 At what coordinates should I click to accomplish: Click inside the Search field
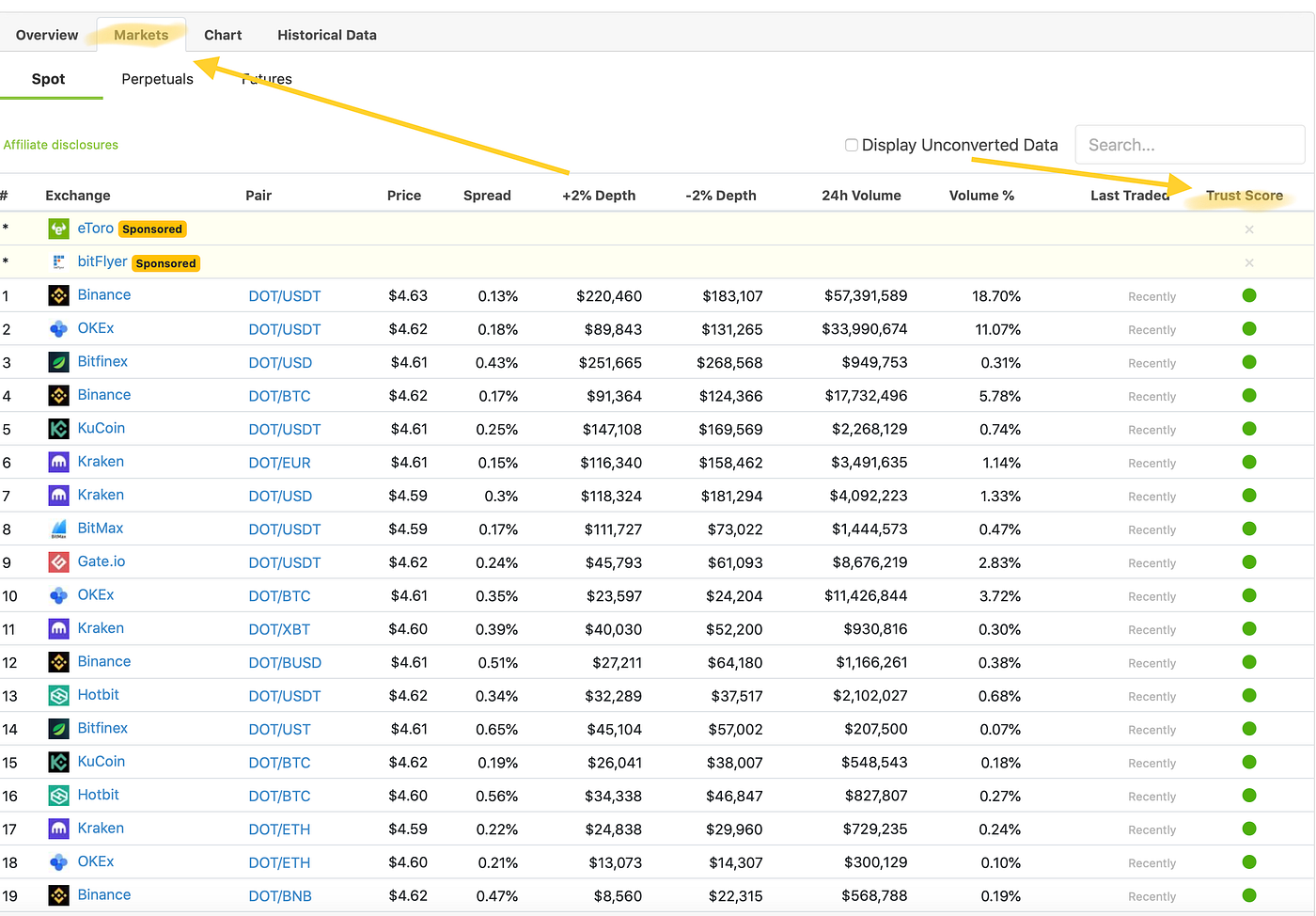[1189, 145]
